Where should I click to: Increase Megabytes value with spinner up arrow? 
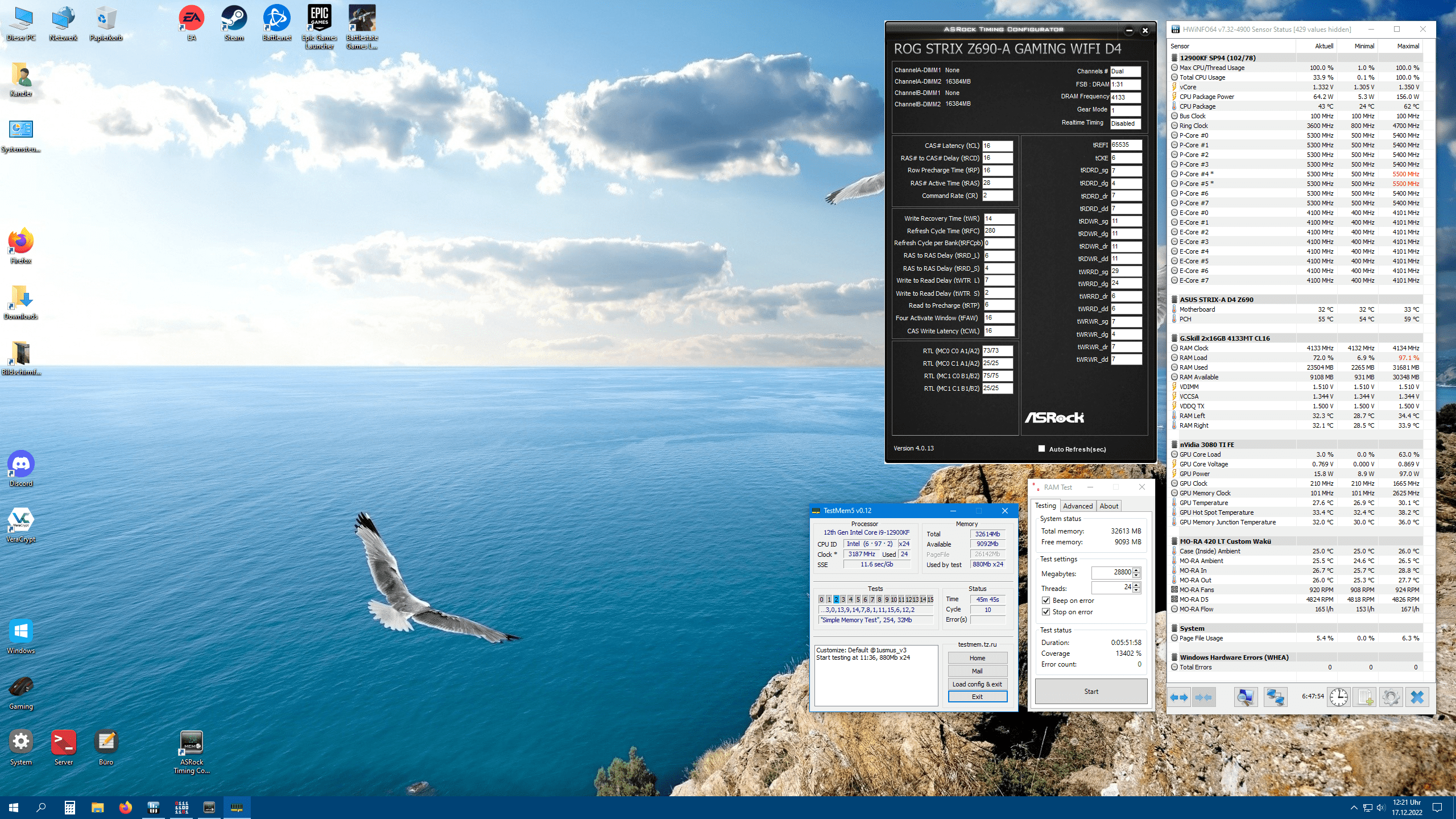click(x=1136, y=570)
